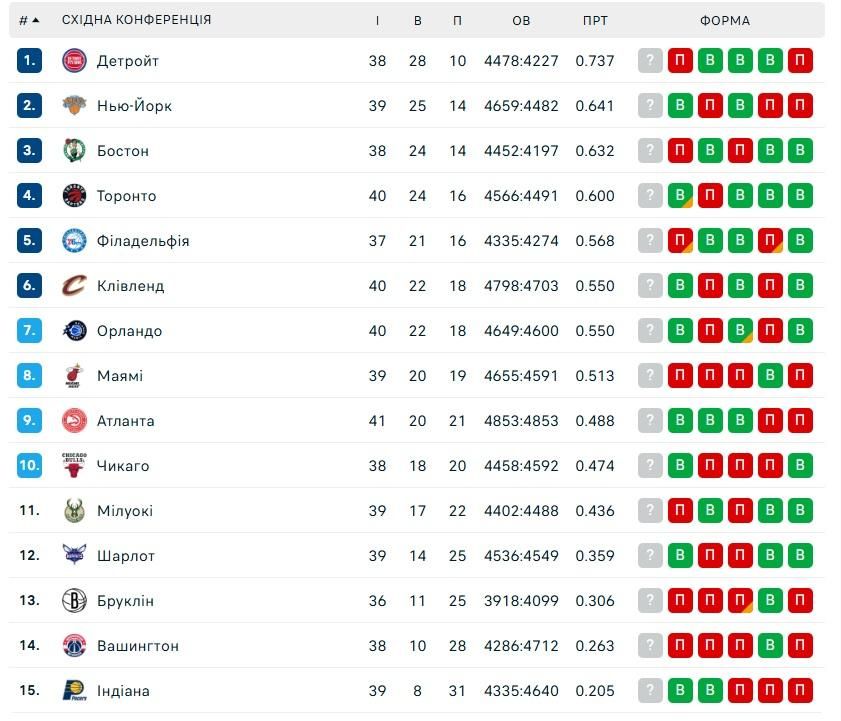Click the Східна конференція header
This screenshot has width=841, height=721.
coord(136,20)
